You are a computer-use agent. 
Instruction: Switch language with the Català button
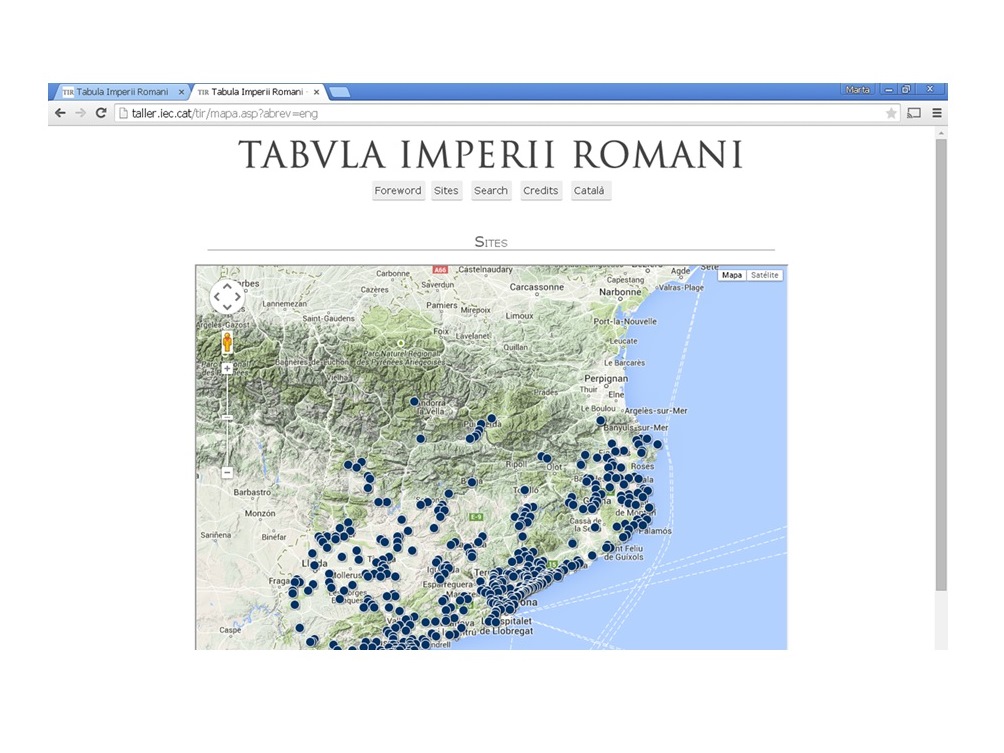590,191
